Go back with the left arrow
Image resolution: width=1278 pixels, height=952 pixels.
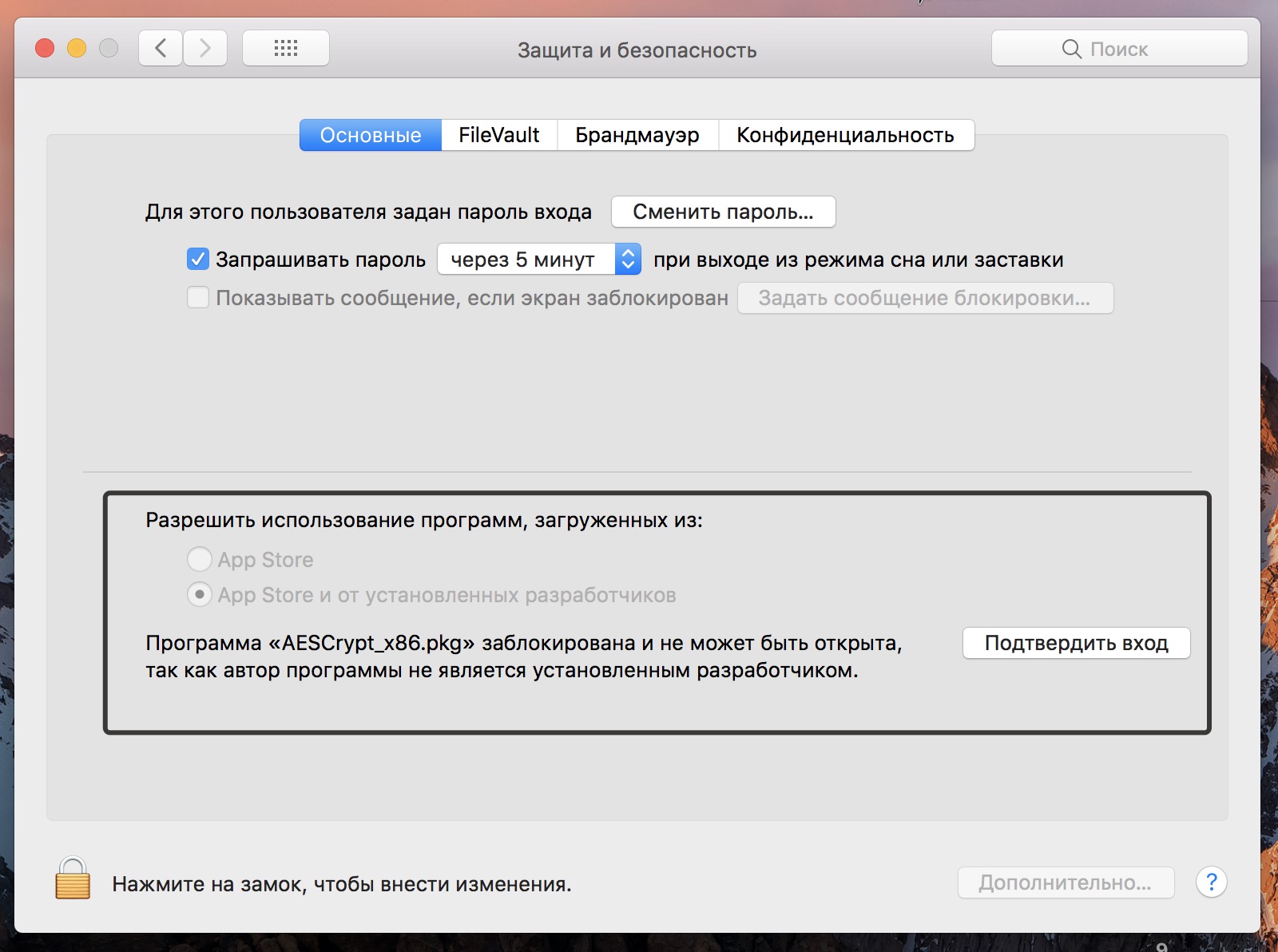click(x=161, y=49)
